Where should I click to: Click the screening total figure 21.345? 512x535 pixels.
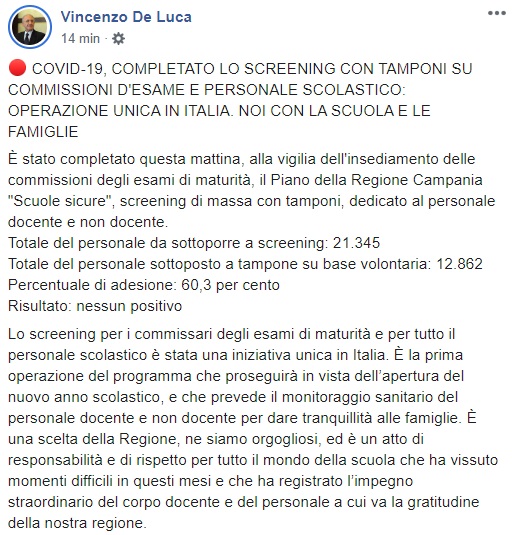click(356, 243)
